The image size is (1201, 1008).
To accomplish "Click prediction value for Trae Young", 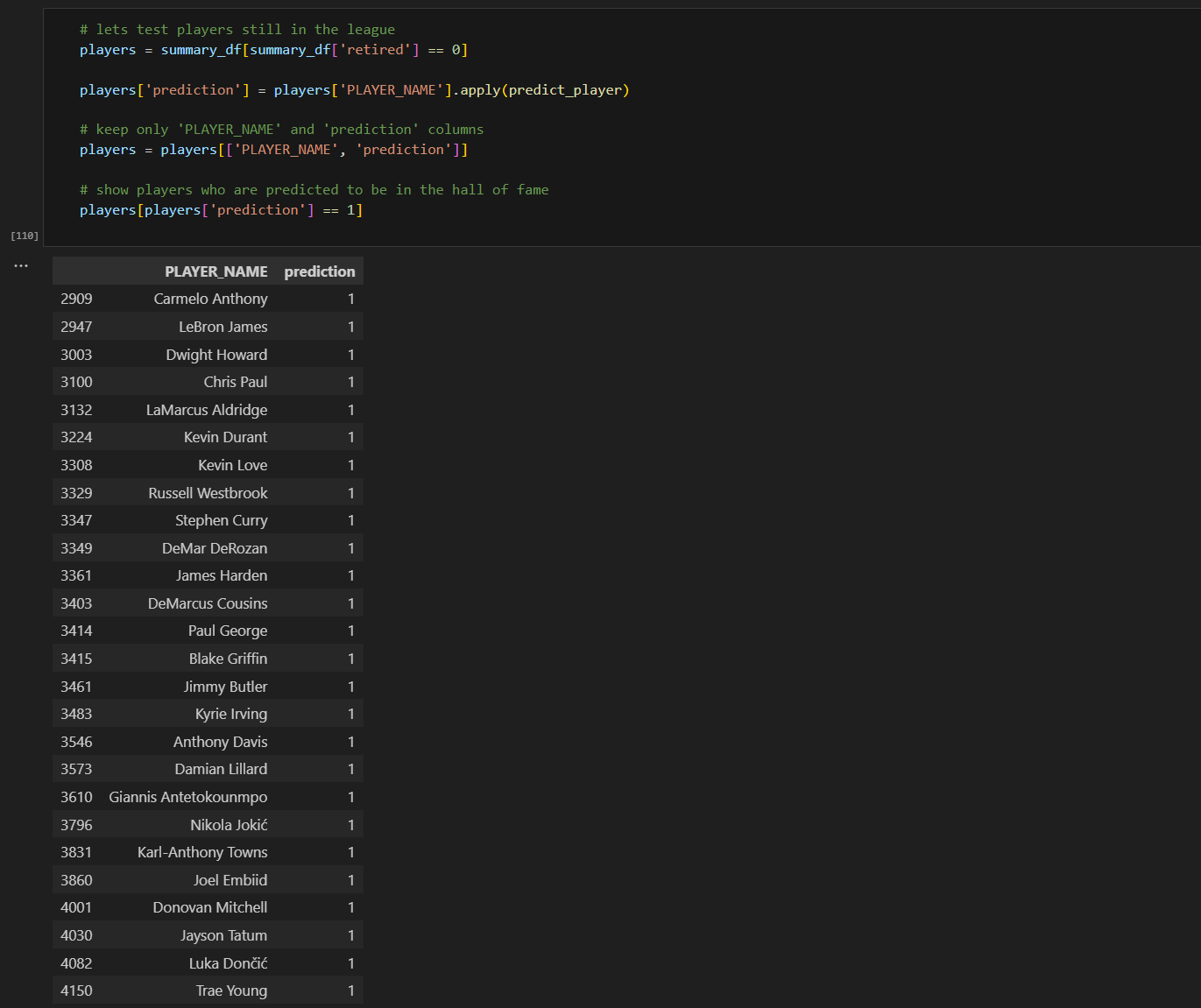I will coord(351,990).
